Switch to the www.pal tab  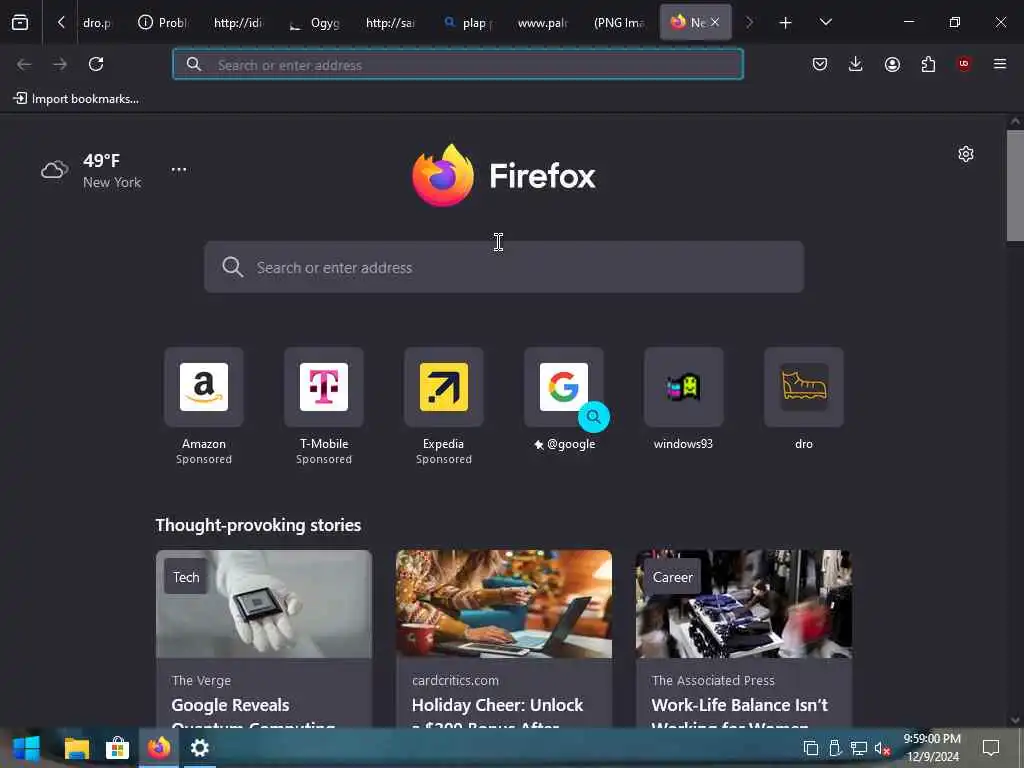[542, 23]
